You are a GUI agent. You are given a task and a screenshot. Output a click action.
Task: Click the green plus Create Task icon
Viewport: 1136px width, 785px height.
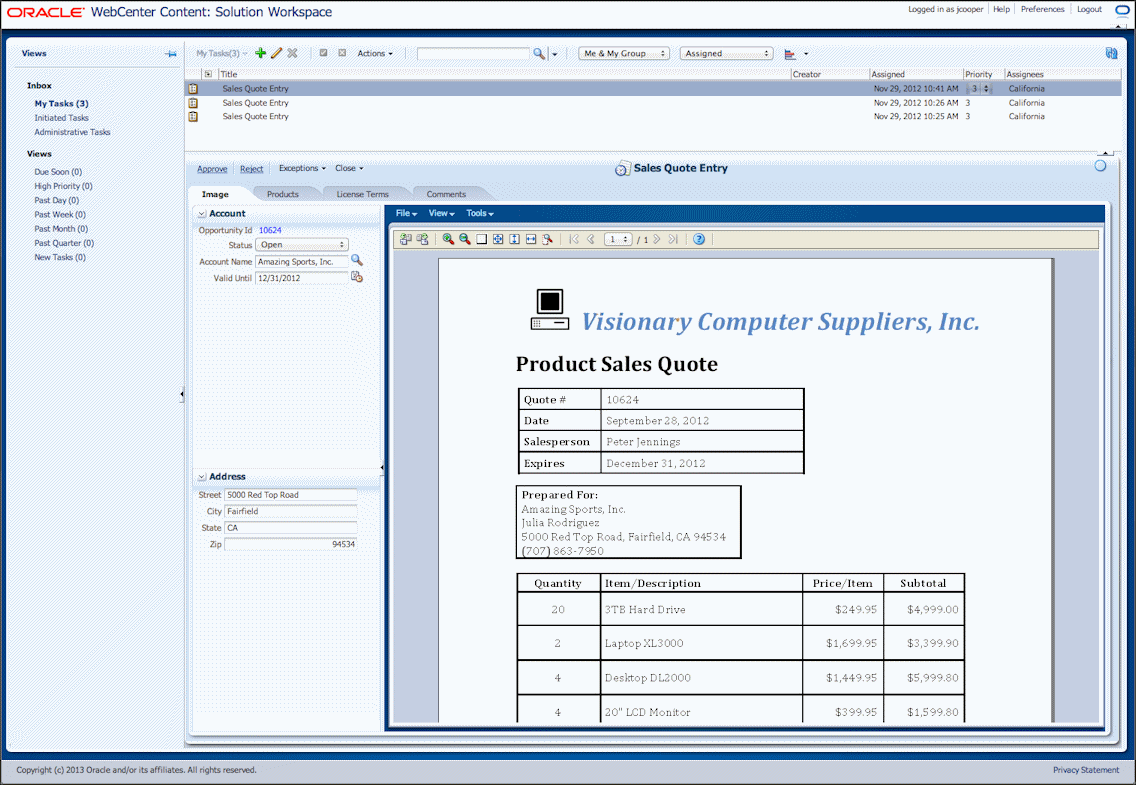tap(261, 53)
